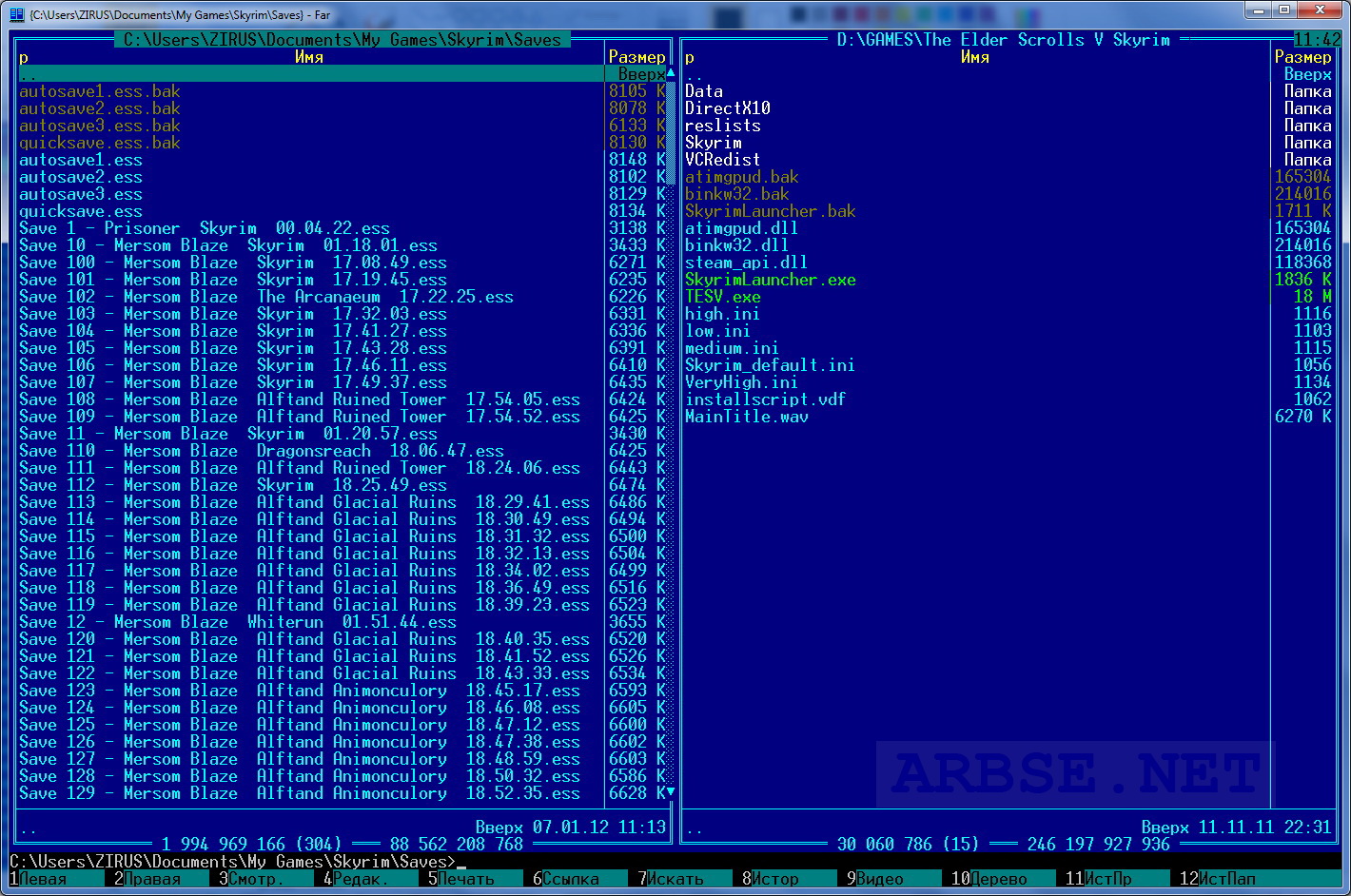Select quicksave.ess.bak file
1351x896 pixels.
(x=100, y=143)
